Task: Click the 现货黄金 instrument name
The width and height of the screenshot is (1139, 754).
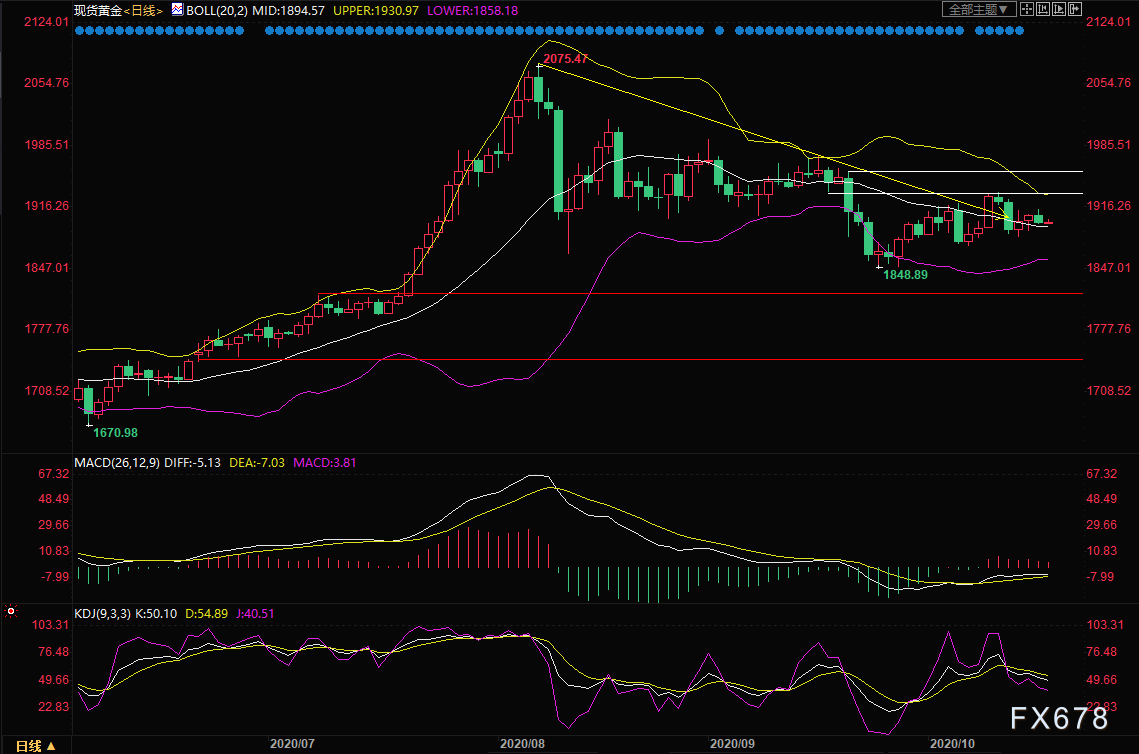Action: point(97,10)
